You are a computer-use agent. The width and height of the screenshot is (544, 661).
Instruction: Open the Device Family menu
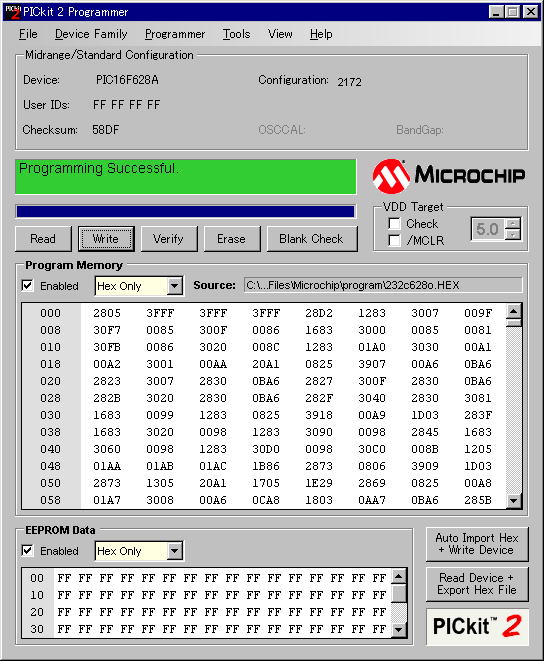[x=91, y=34]
